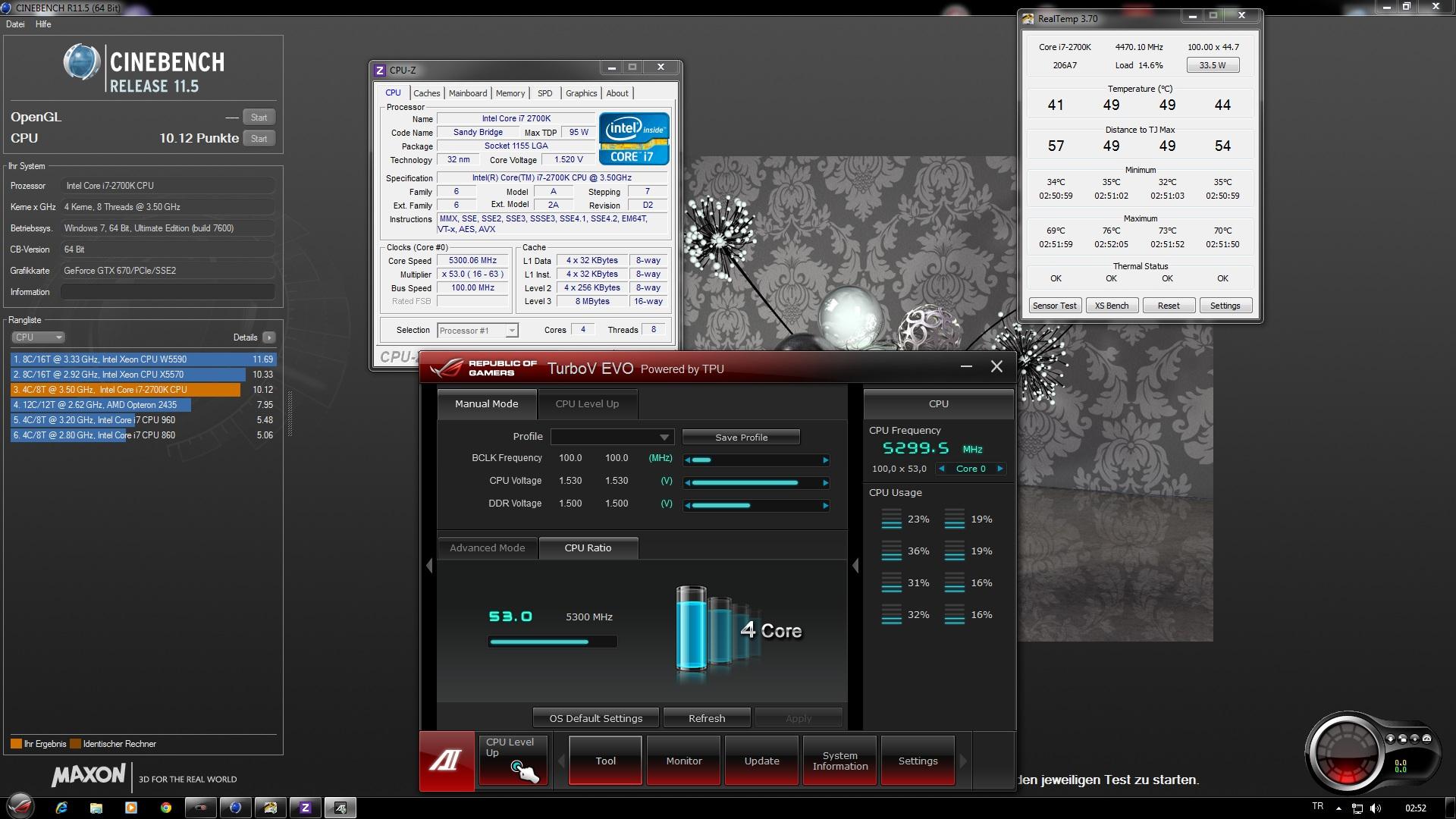Open the ROG Start menu orb
Viewport: 1456px width, 819px height.
(21, 807)
